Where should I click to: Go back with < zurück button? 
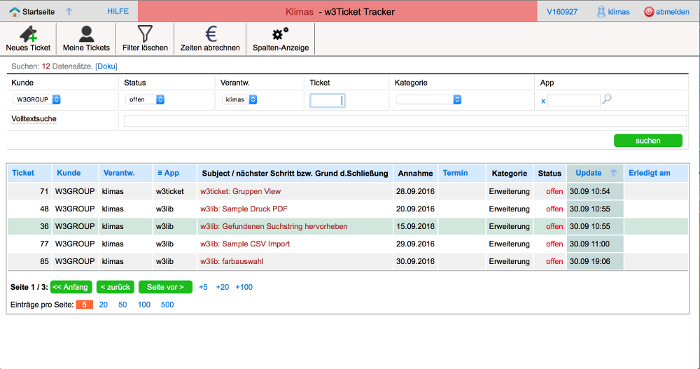point(115,287)
